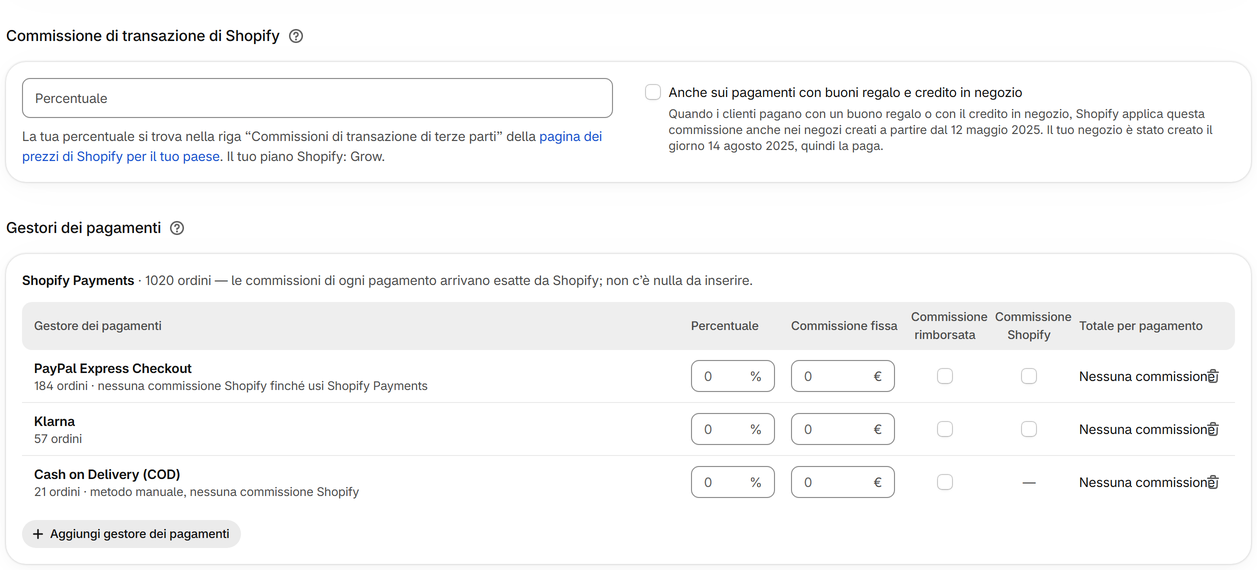The image size is (1257, 570).
Task: Edit PayPal Express Checkout percentage field
Action: (733, 376)
